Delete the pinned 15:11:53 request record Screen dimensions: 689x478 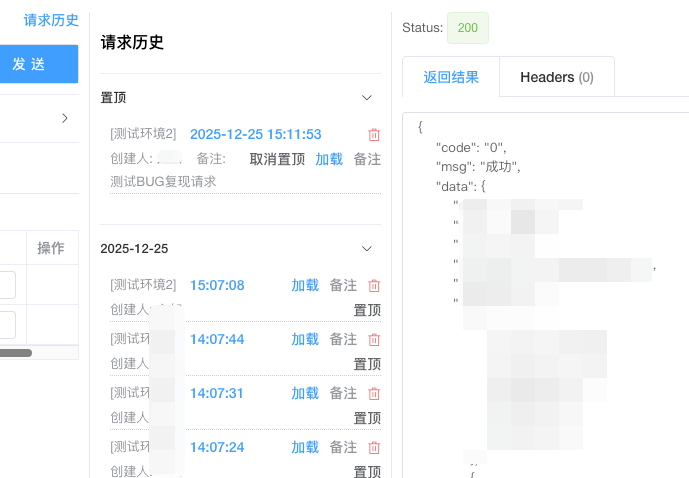pos(374,134)
